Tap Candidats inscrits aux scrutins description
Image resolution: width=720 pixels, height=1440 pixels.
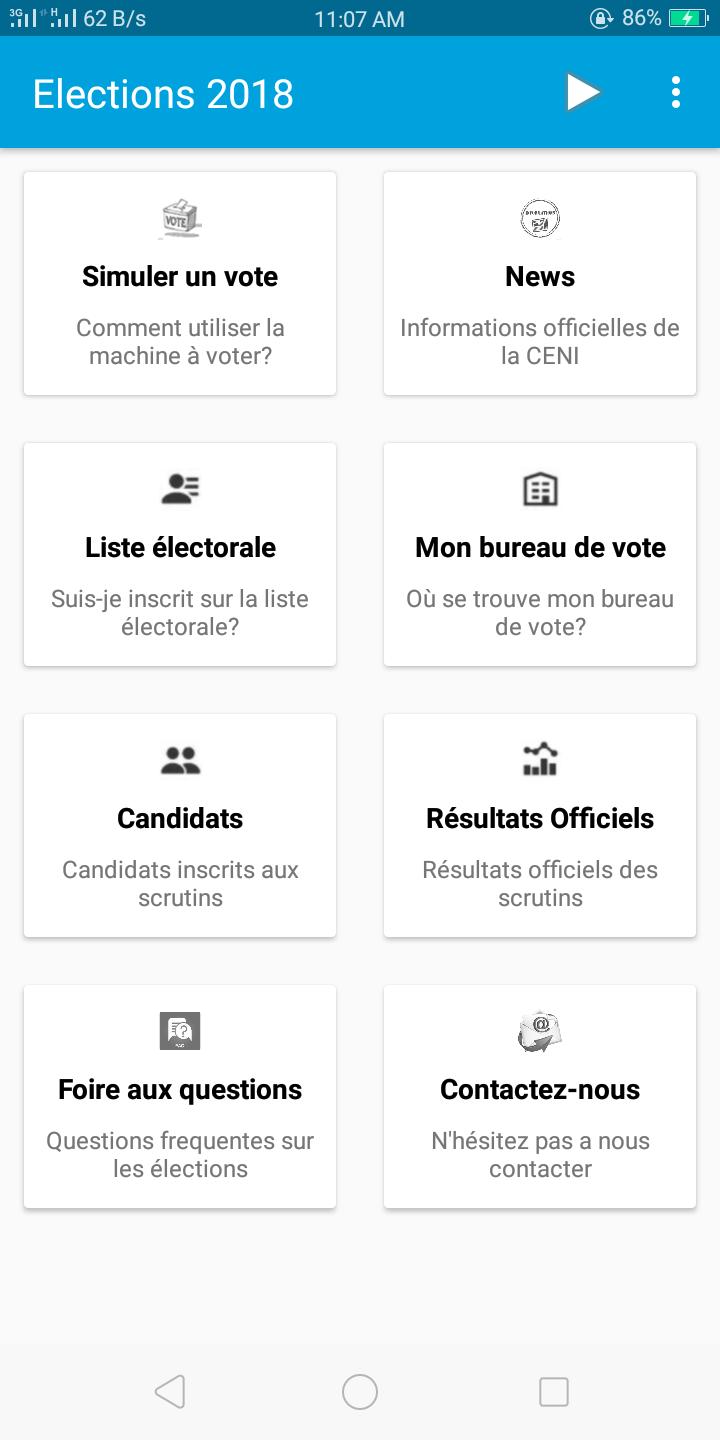pos(180,884)
